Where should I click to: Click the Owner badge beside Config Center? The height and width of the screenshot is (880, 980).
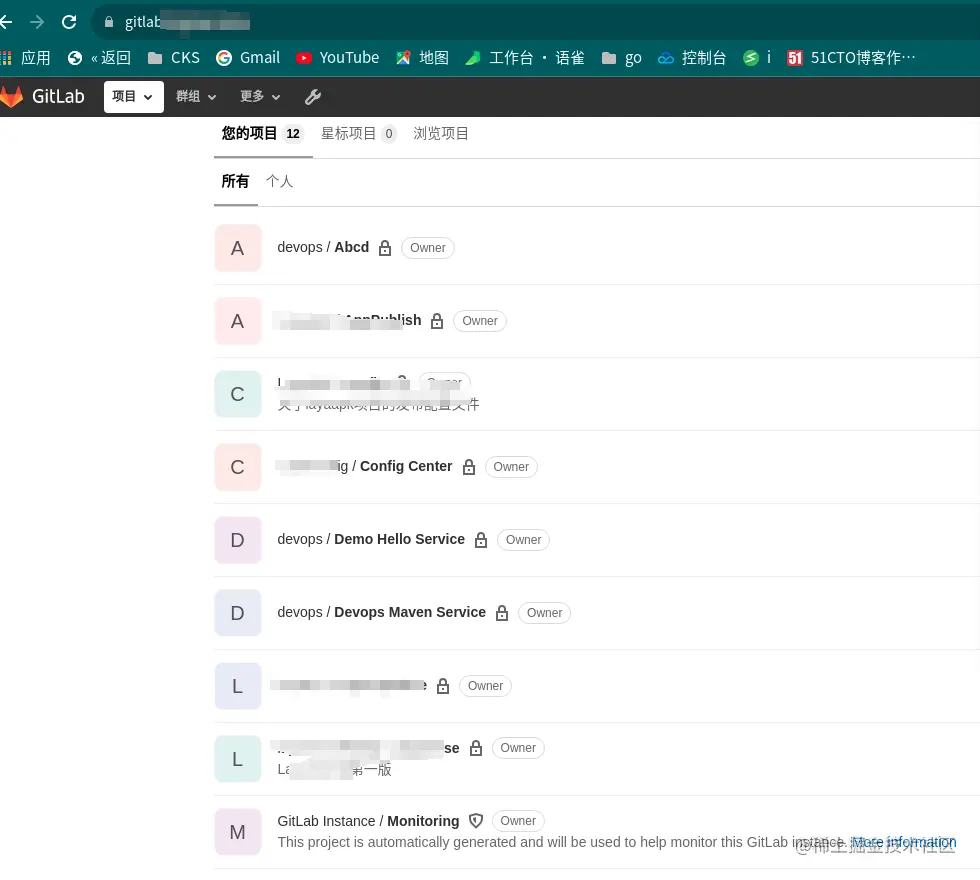pos(511,468)
